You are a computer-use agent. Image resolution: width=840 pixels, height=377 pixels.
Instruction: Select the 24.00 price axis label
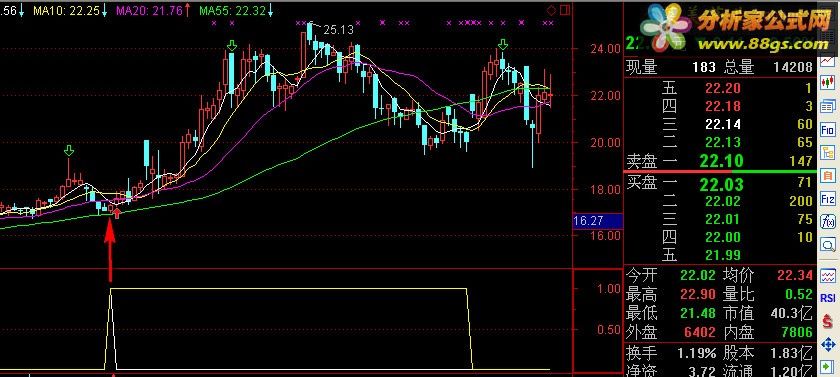coord(605,49)
